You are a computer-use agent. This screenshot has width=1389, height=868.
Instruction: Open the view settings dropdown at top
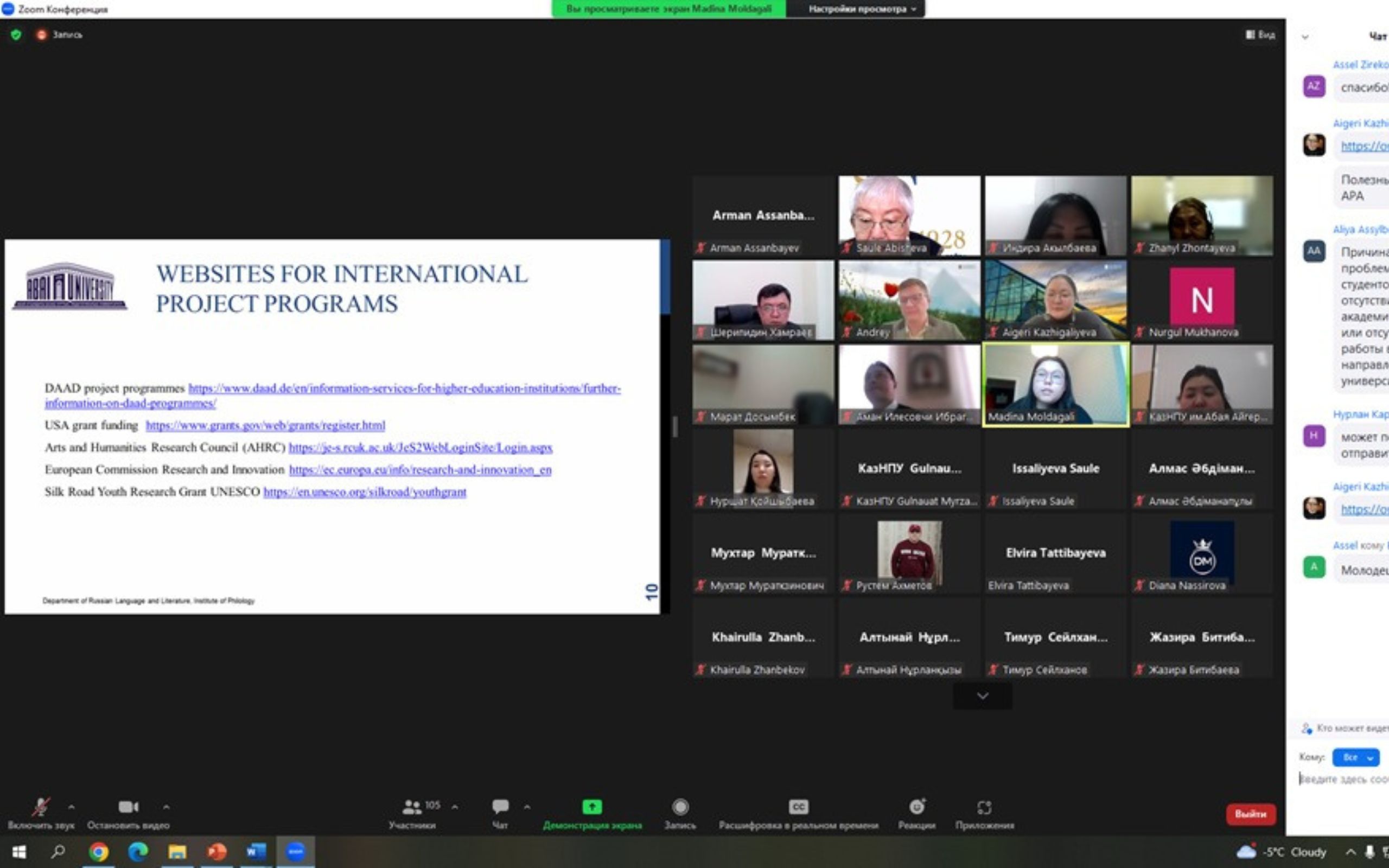(862, 9)
